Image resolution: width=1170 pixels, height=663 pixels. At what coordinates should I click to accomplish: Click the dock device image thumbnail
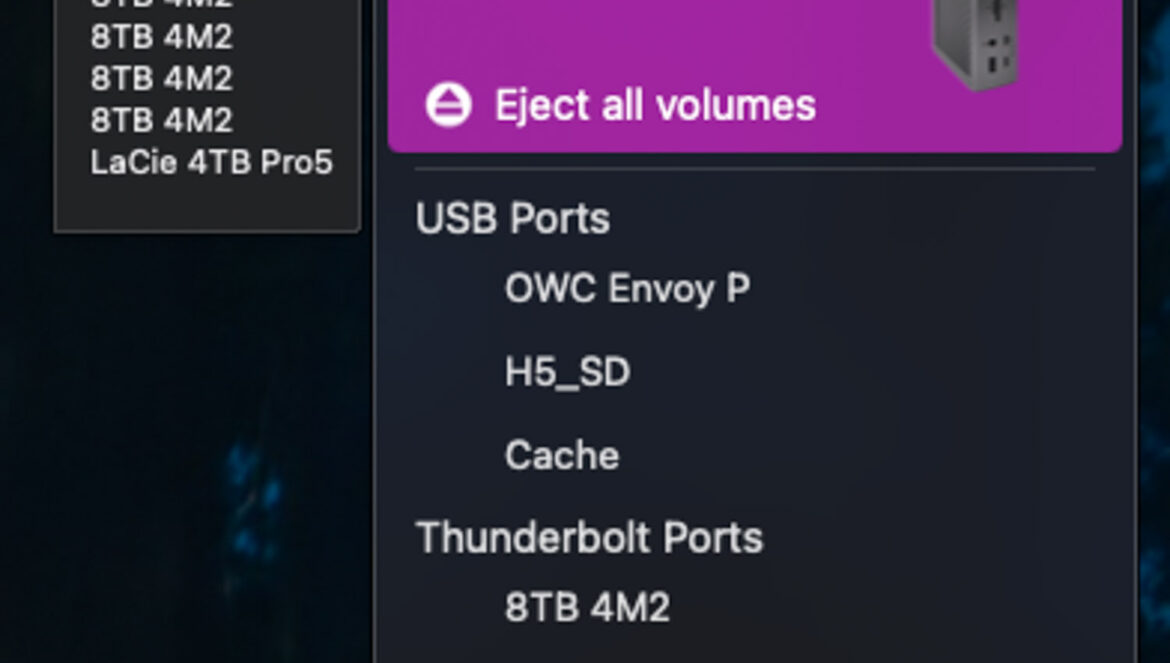[976, 44]
